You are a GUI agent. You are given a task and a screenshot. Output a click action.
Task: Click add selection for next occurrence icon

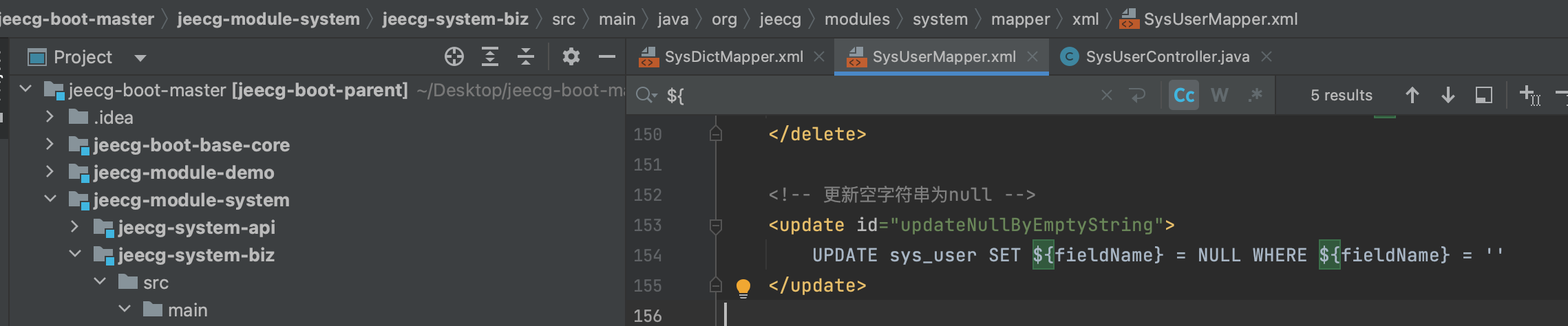click(1529, 95)
